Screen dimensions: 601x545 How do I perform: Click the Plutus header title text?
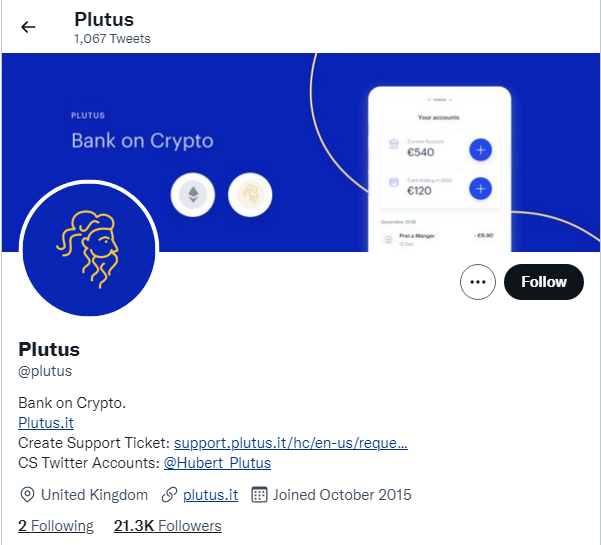[x=104, y=19]
